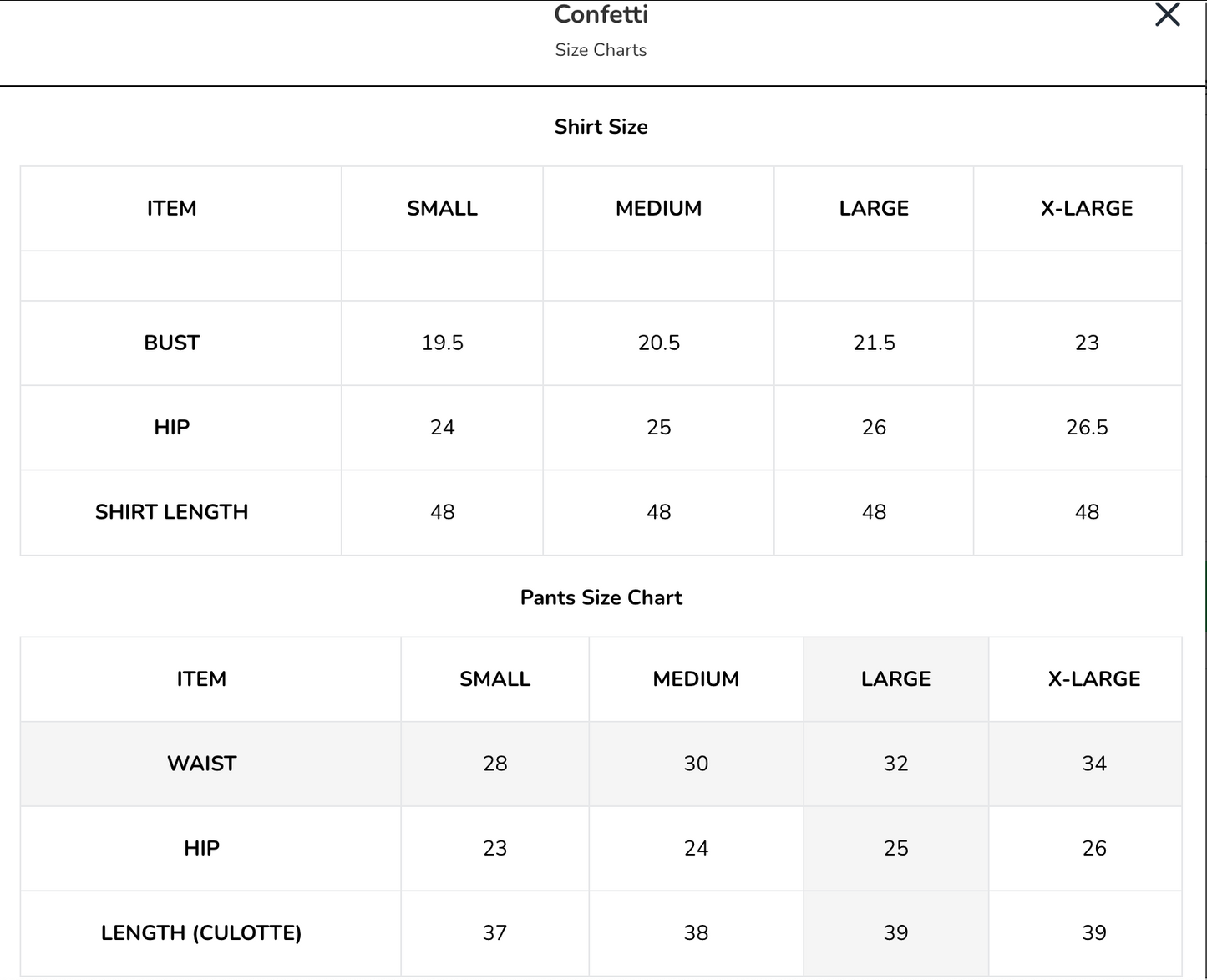Image resolution: width=1207 pixels, height=980 pixels.
Task: Click the Confetti title text
Action: 601,14
